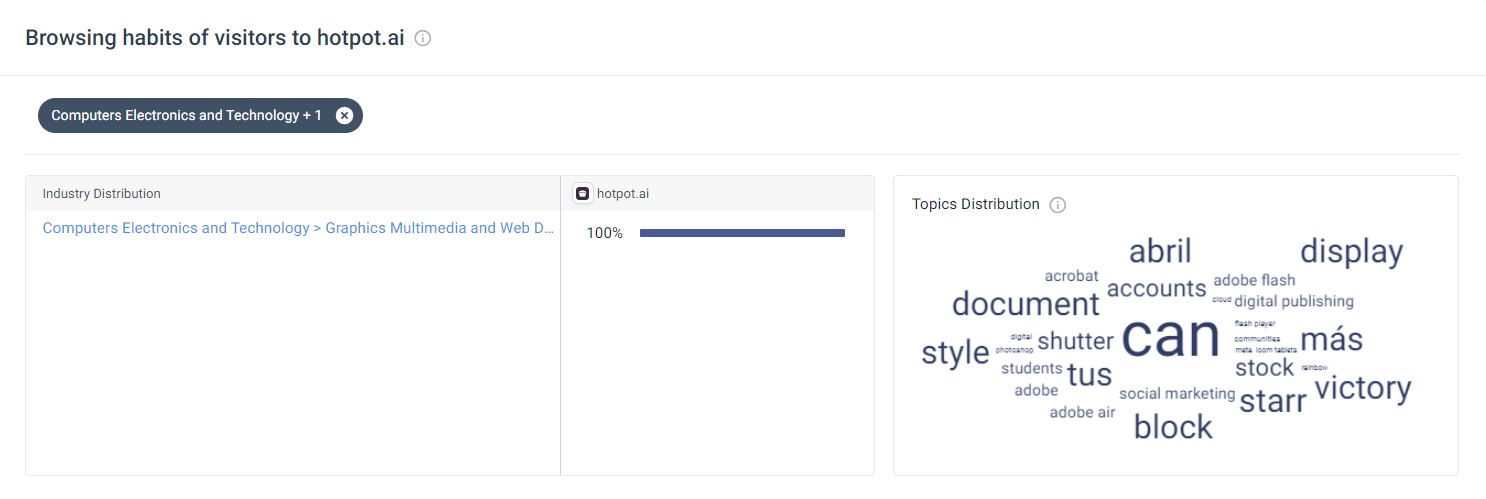
Task: Select tiny 'communities' topic word
Action: [1257, 339]
